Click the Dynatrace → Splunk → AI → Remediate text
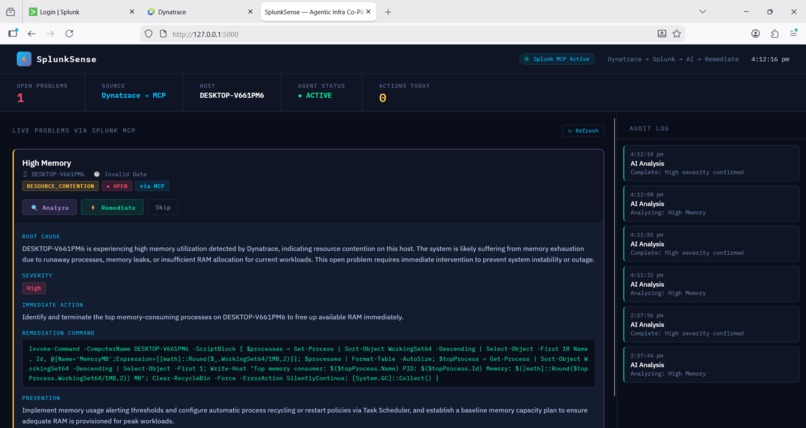 coord(673,59)
